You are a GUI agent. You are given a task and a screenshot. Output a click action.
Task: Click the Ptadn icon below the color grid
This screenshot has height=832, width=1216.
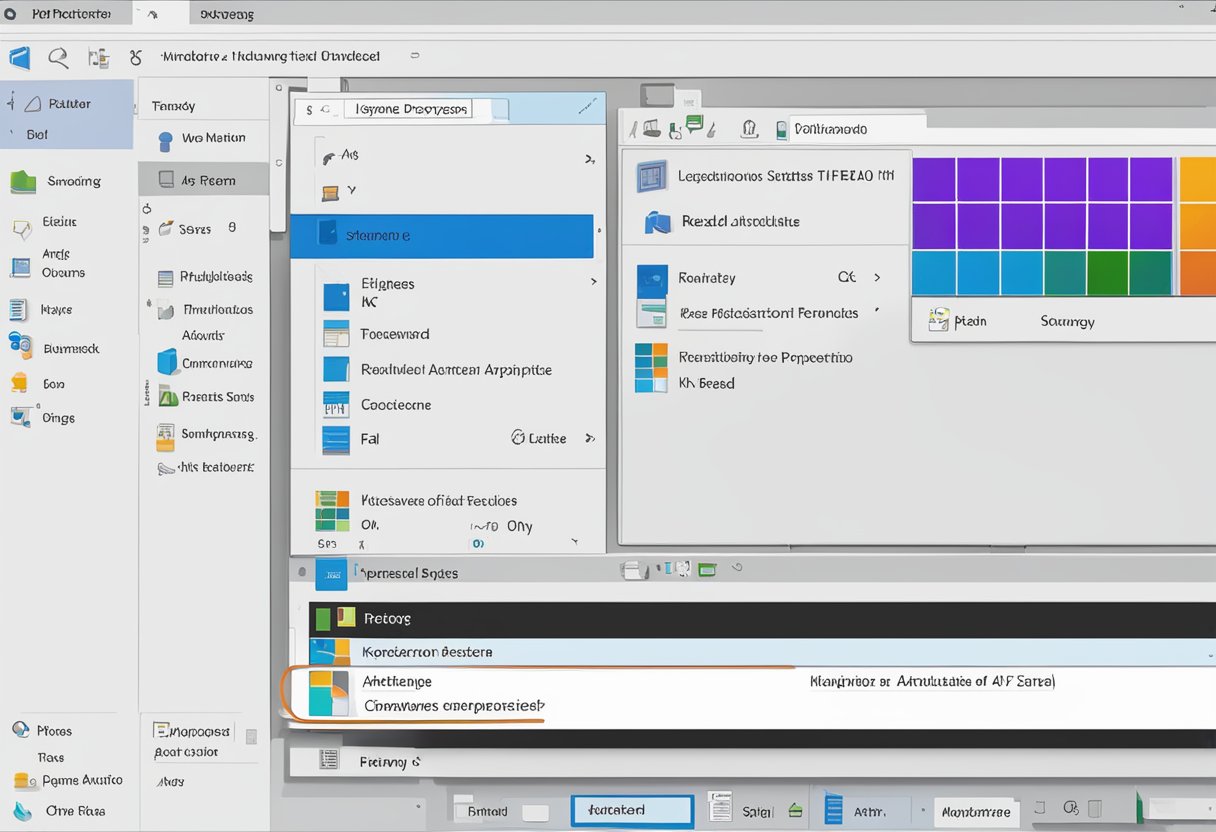pyautogui.click(x=938, y=320)
